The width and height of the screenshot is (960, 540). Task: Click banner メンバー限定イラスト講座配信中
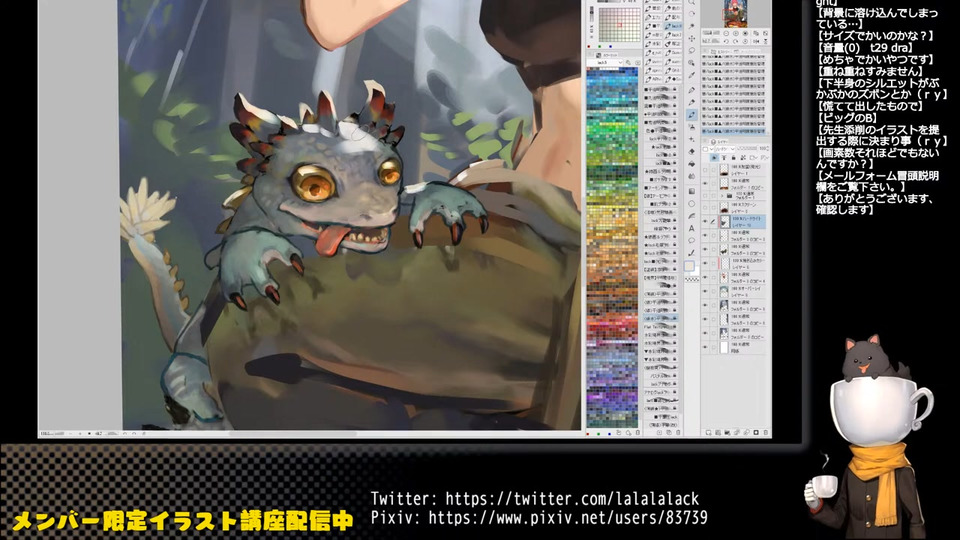pyautogui.click(x=182, y=520)
